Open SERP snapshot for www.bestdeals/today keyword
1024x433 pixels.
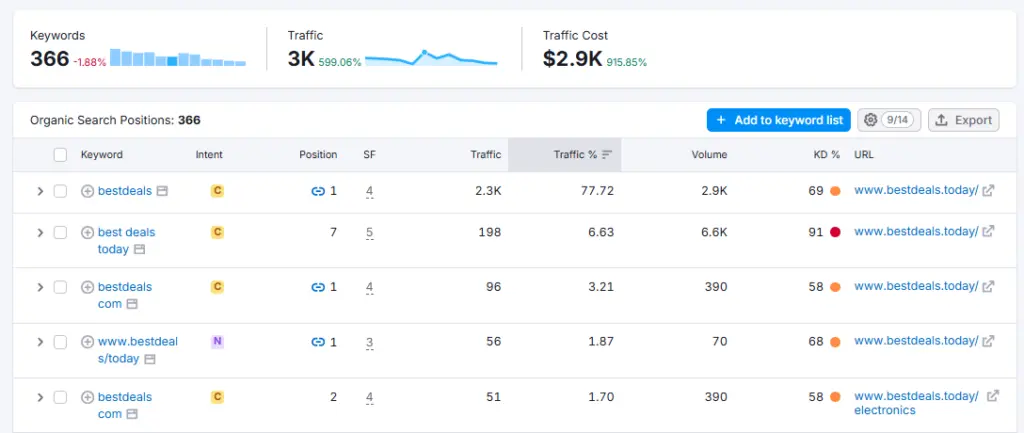(x=150, y=359)
